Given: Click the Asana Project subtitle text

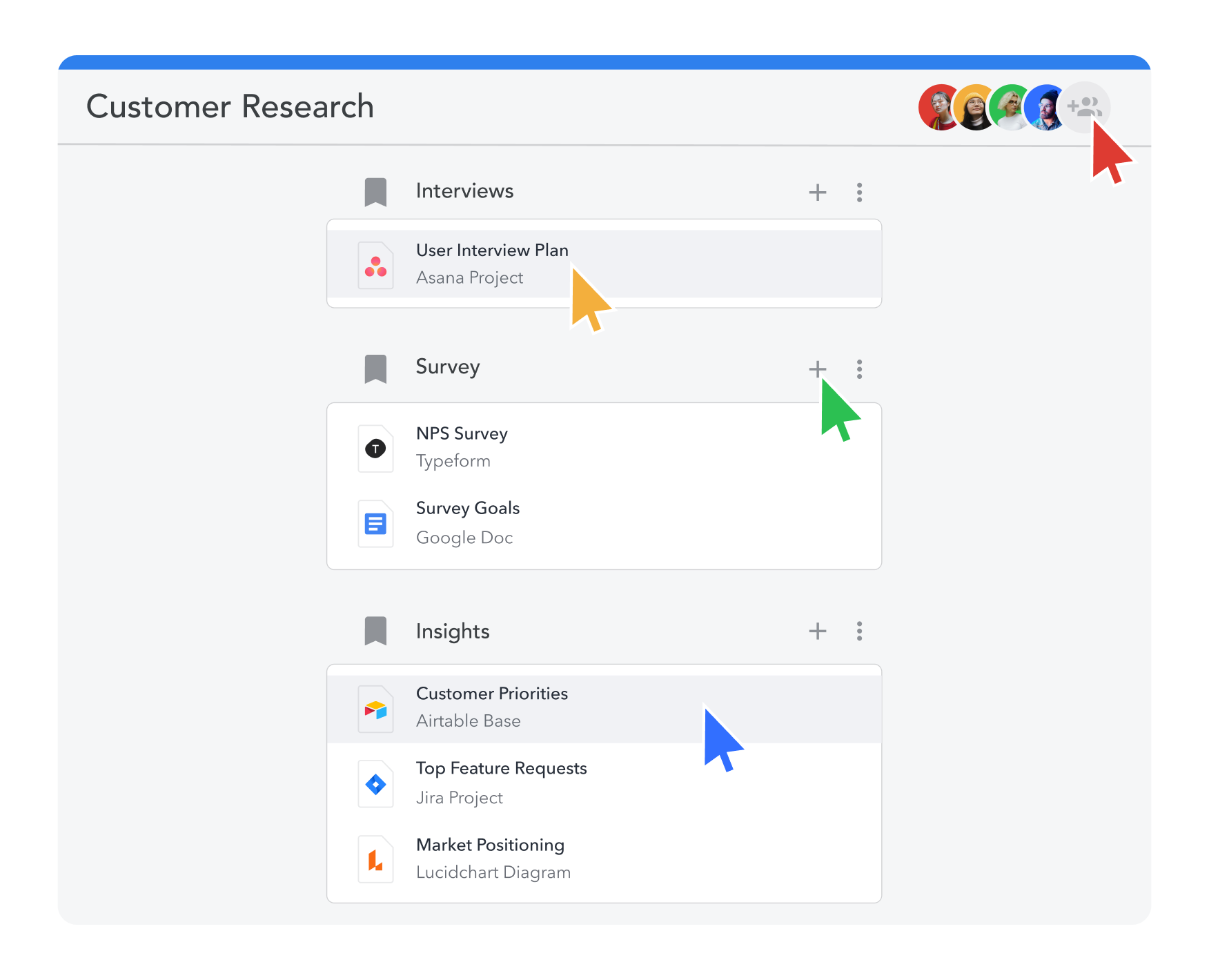Looking at the screenshot, I should tap(470, 277).
